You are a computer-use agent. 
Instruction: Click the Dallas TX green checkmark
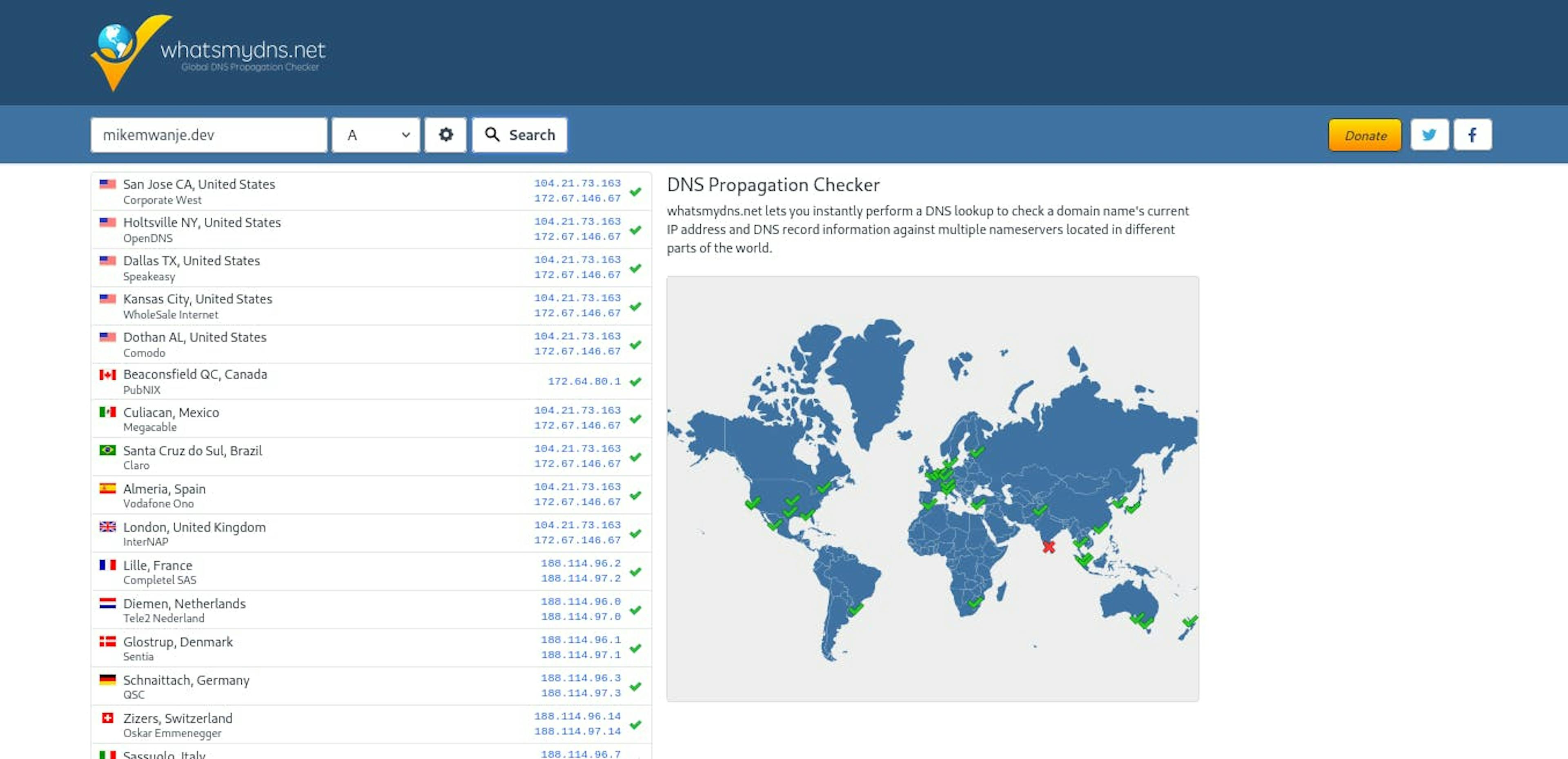635,268
